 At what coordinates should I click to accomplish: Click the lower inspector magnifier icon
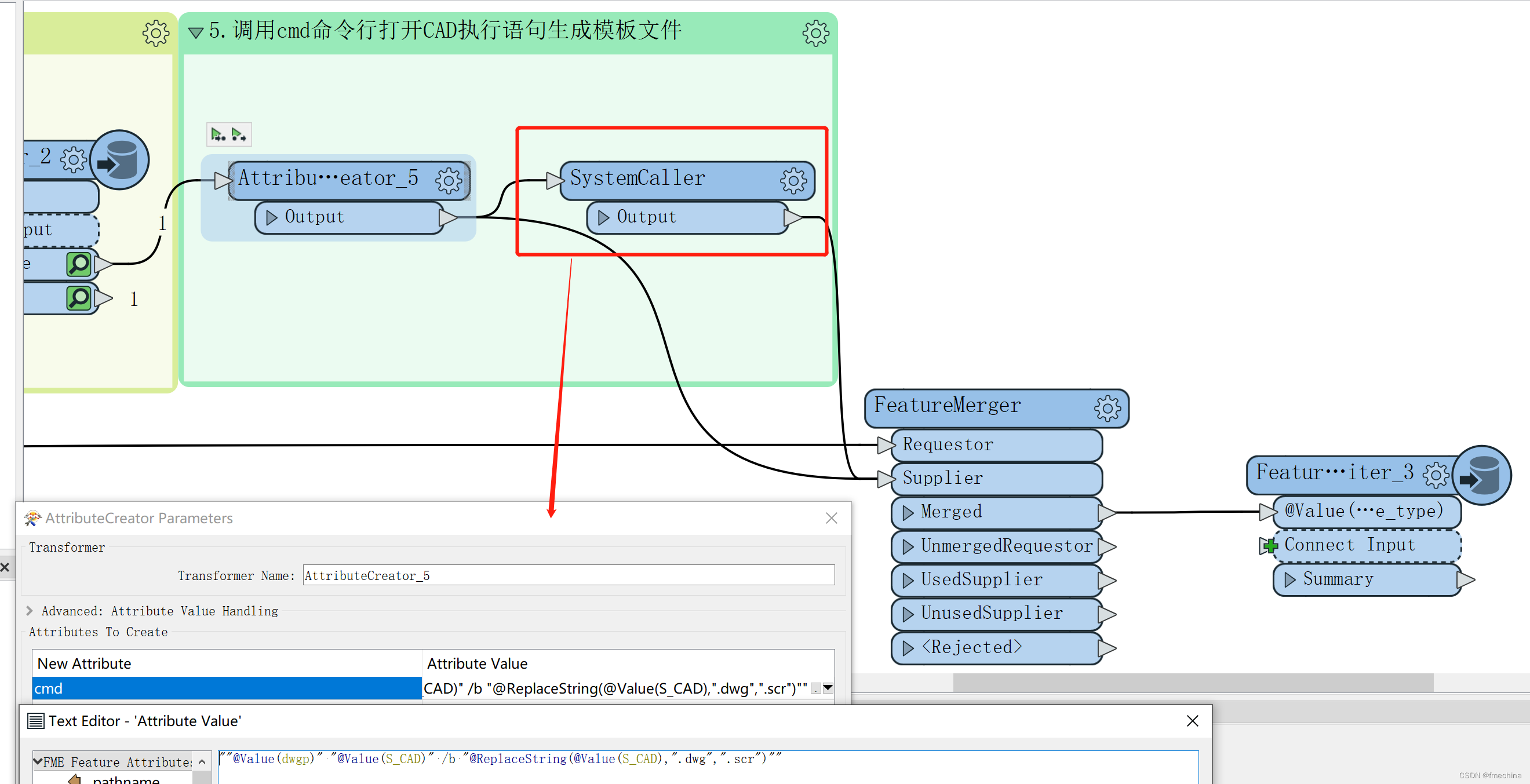coord(80,298)
